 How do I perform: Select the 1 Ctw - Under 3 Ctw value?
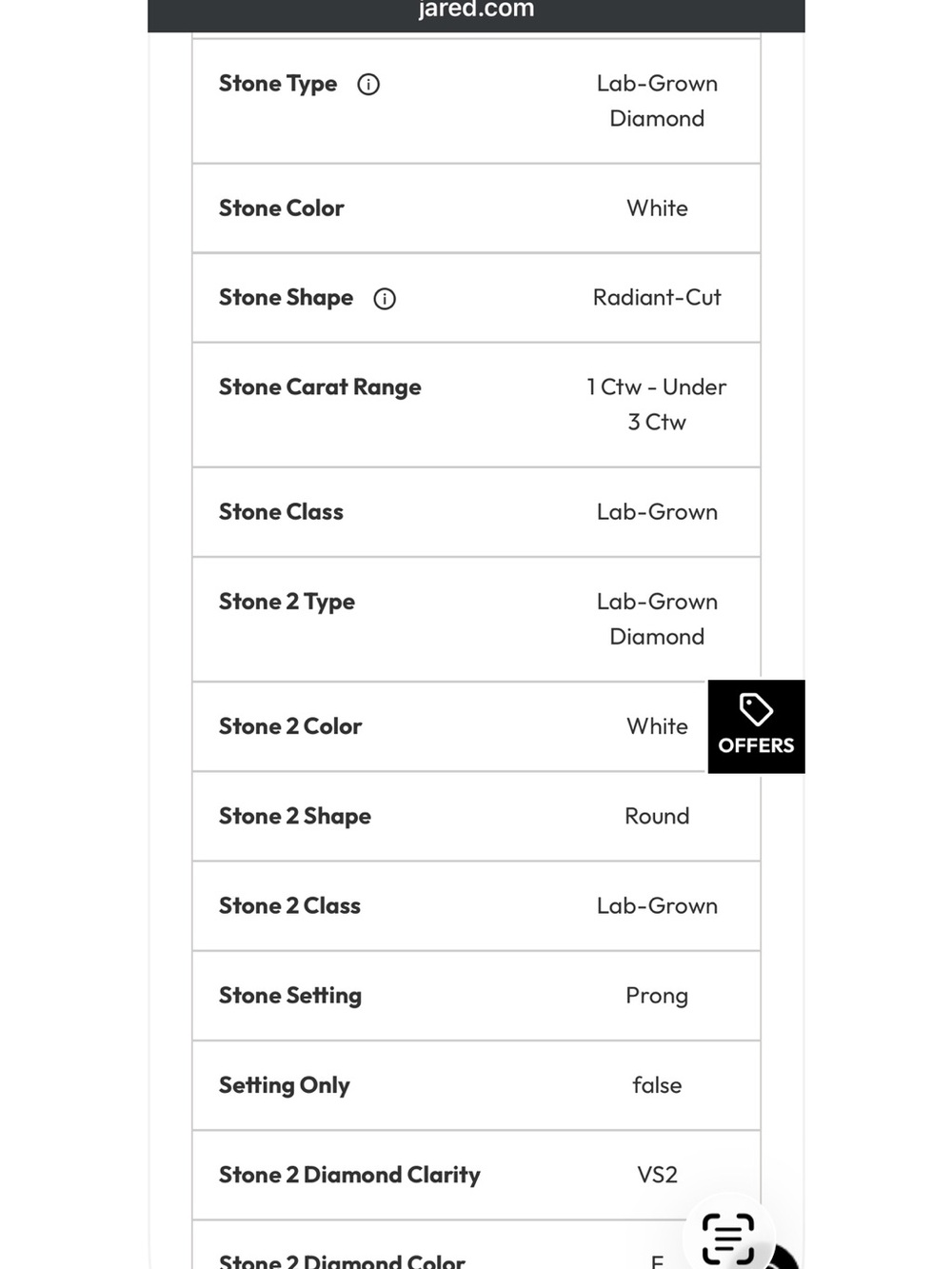(657, 405)
